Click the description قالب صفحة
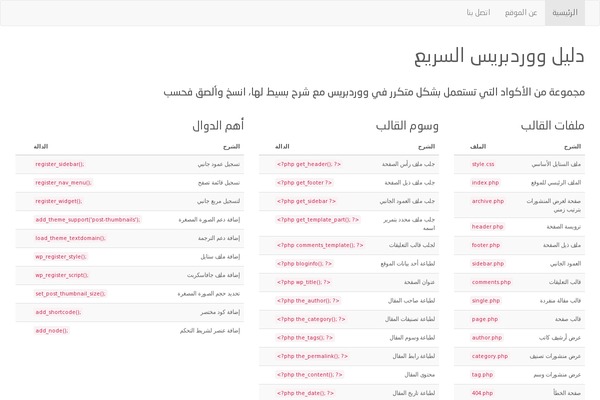This screenshot has width=600, height=400. pos(568,319)
